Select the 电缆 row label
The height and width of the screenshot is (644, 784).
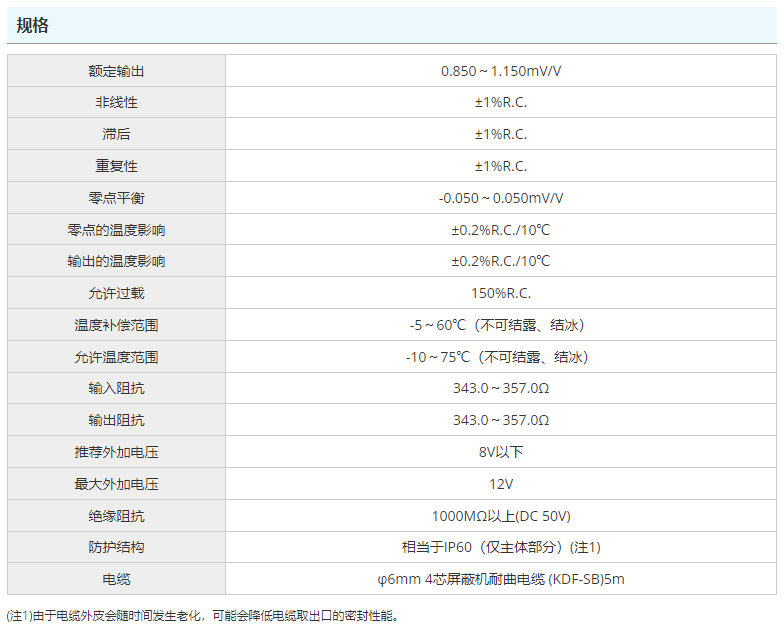pyautogui.click(x=116, y=579)
